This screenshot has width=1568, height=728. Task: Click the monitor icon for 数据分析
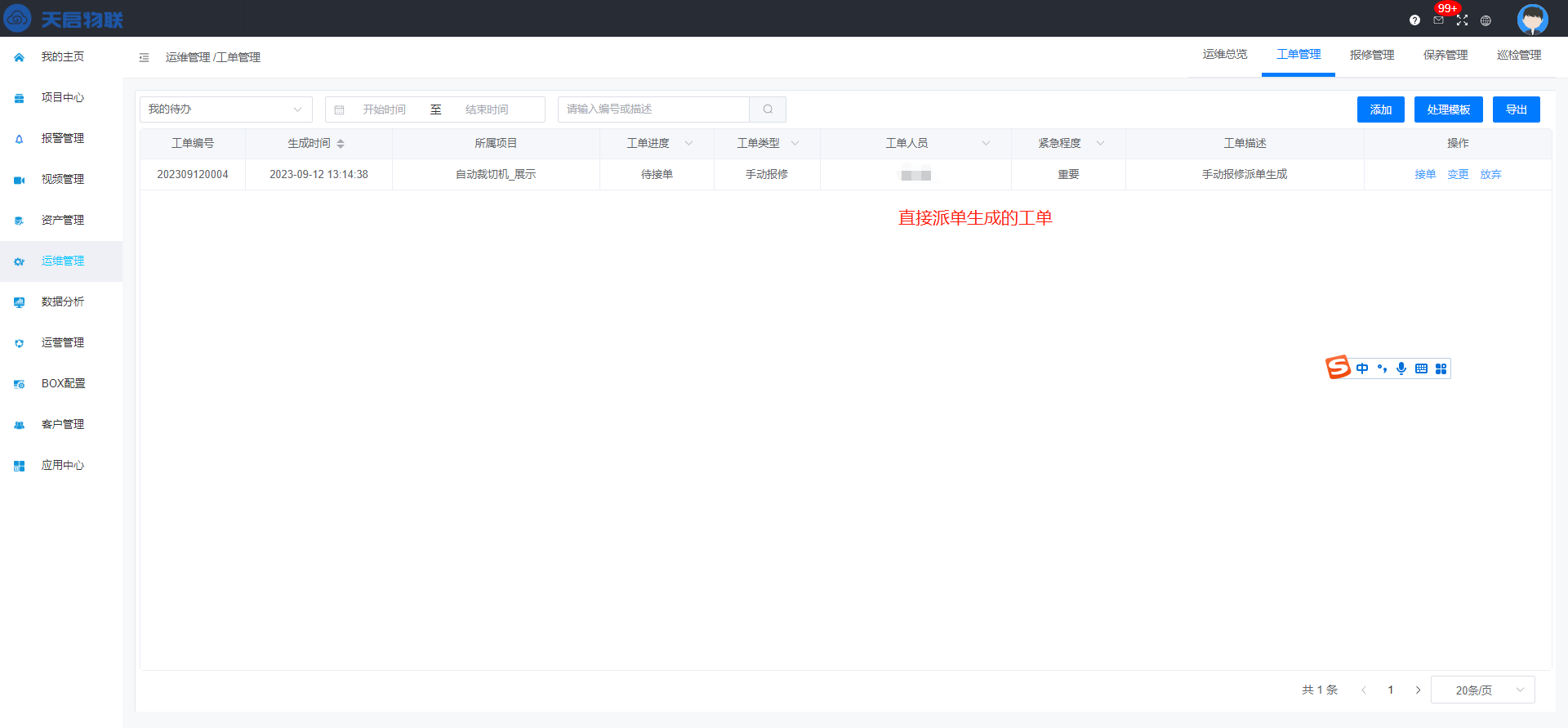(x=19, y=302)
